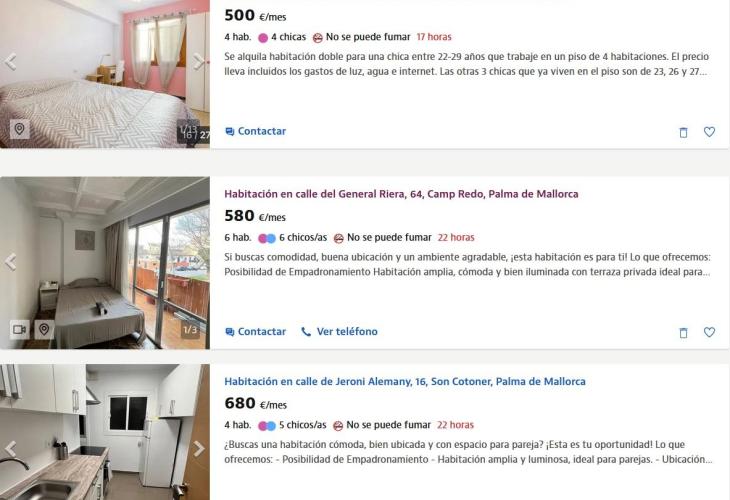
Task: Contact advertiser of General Riera room
Action: [x=255, y=331]
